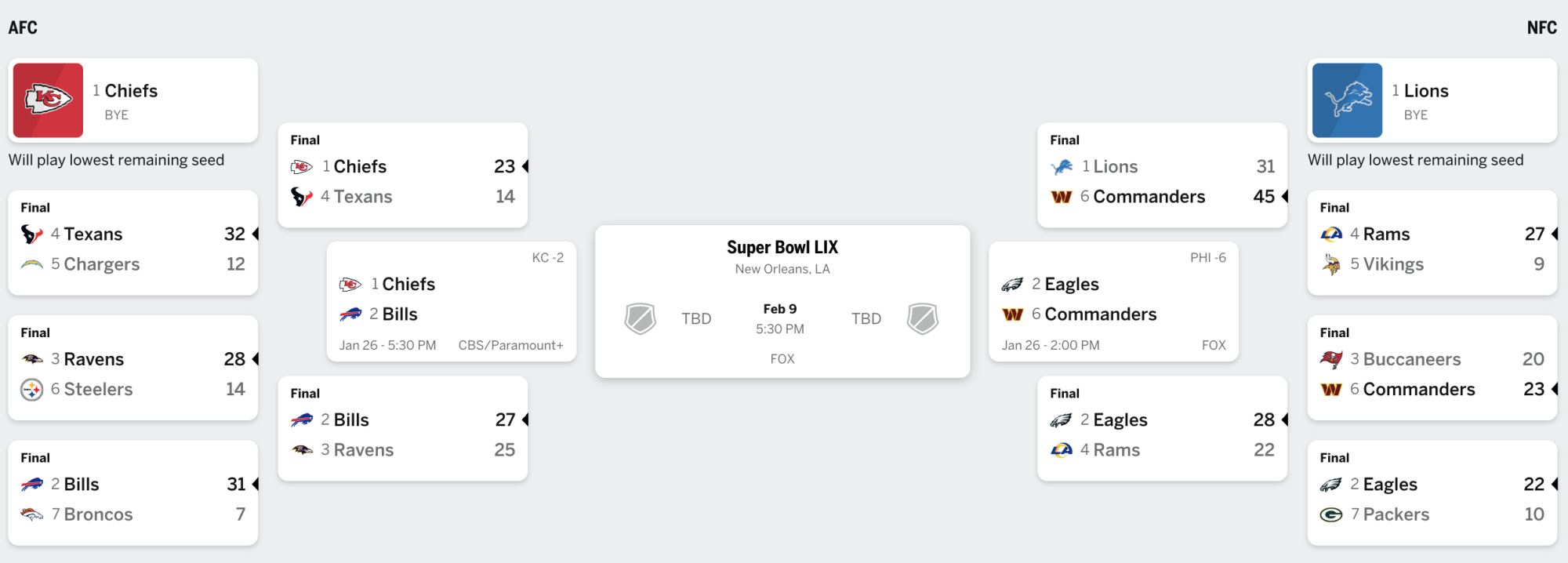Click the large Chiefs logo tile

point(48,100)
